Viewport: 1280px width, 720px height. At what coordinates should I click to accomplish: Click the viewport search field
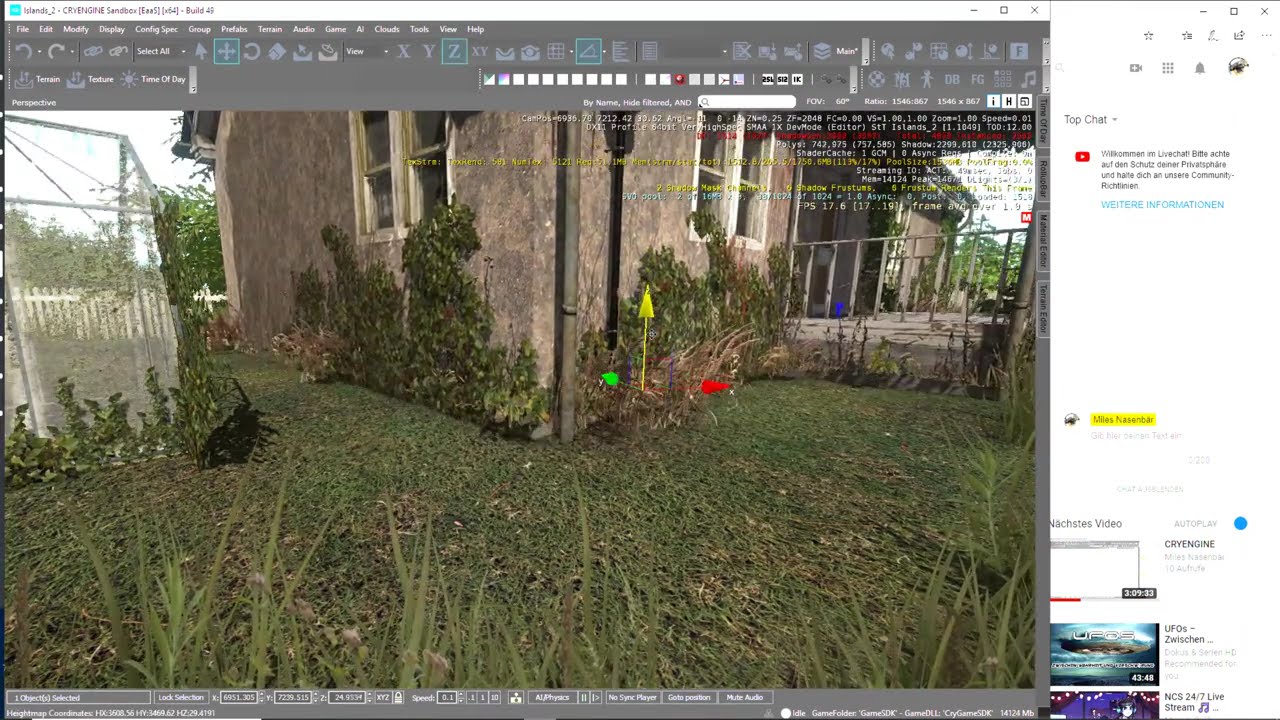pos(747,102)
